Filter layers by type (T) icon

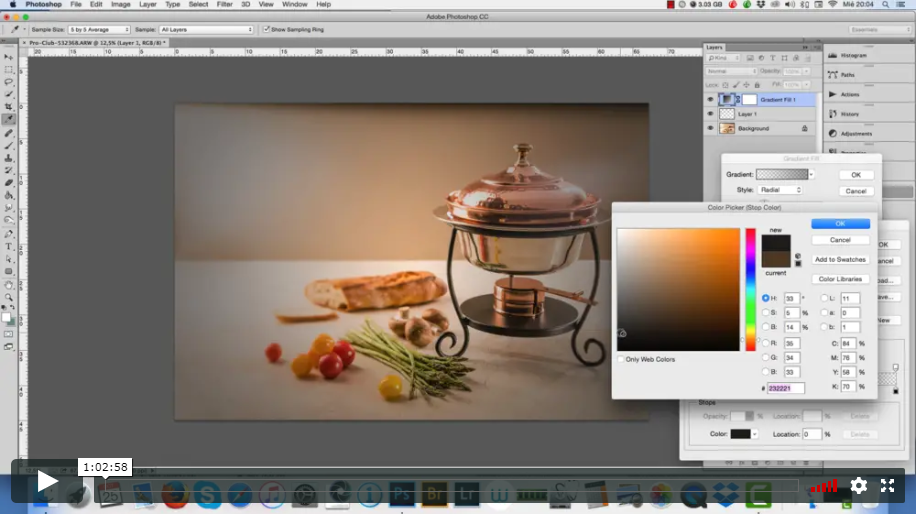point(772,58)
